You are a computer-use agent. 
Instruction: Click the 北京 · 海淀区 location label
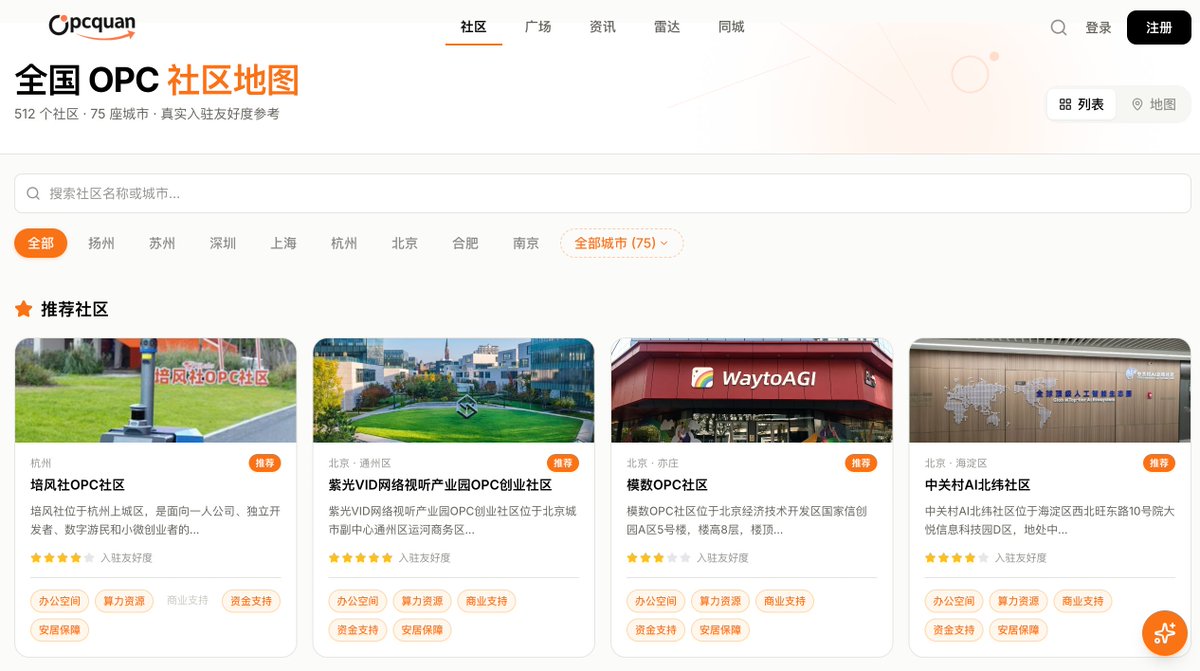point(956,464)
